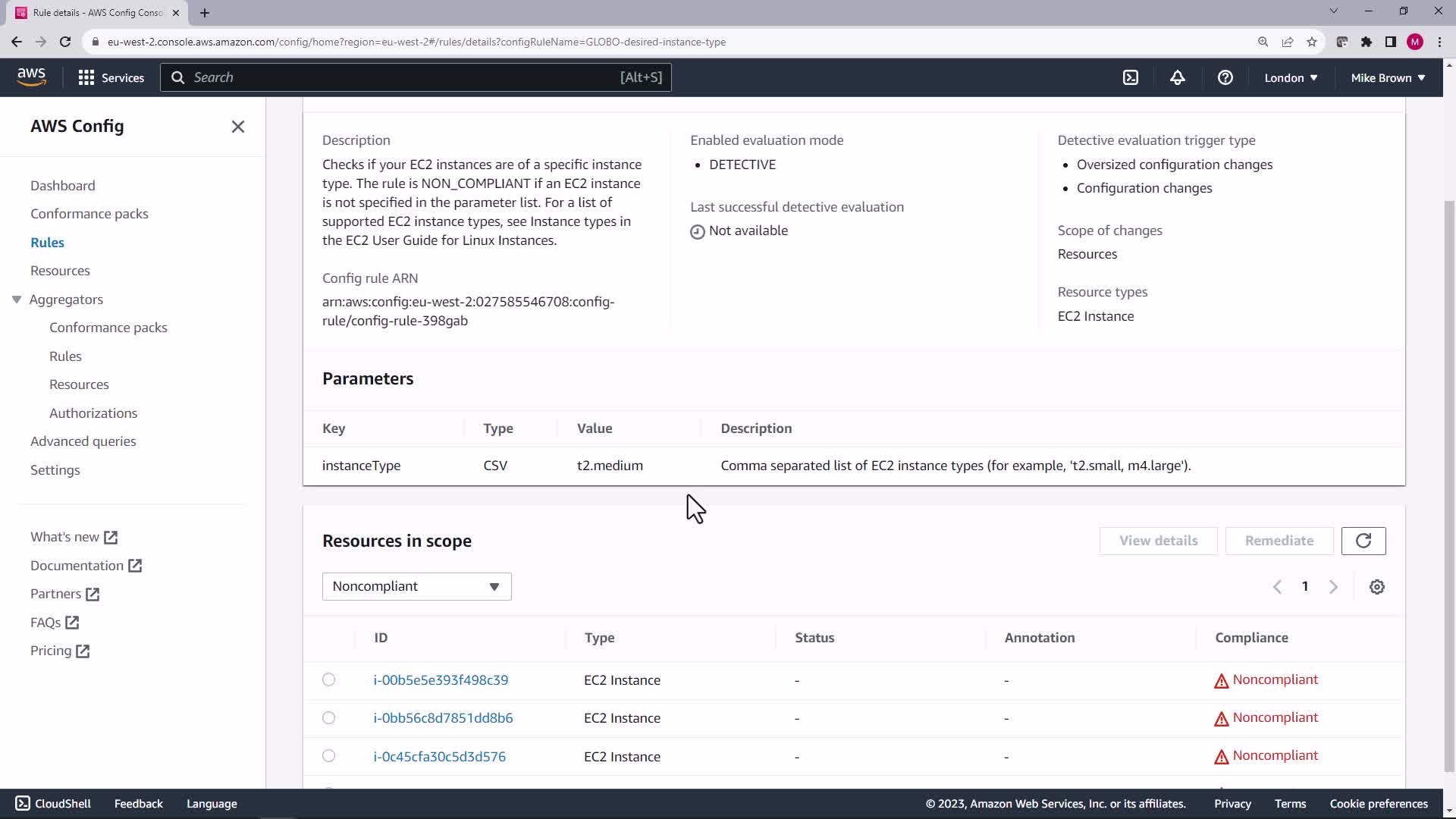
Task: Click the Services grid icon
Action: (x=86, y=77)
